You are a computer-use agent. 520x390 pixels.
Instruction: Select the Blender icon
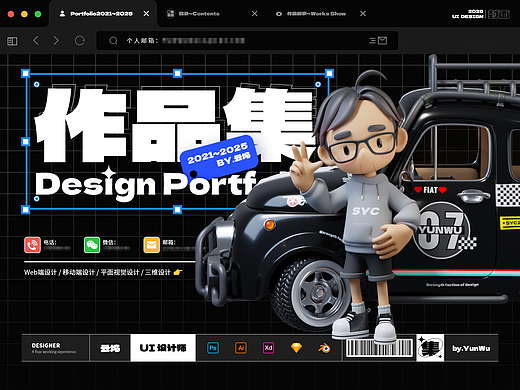click(x=324, y=348)
